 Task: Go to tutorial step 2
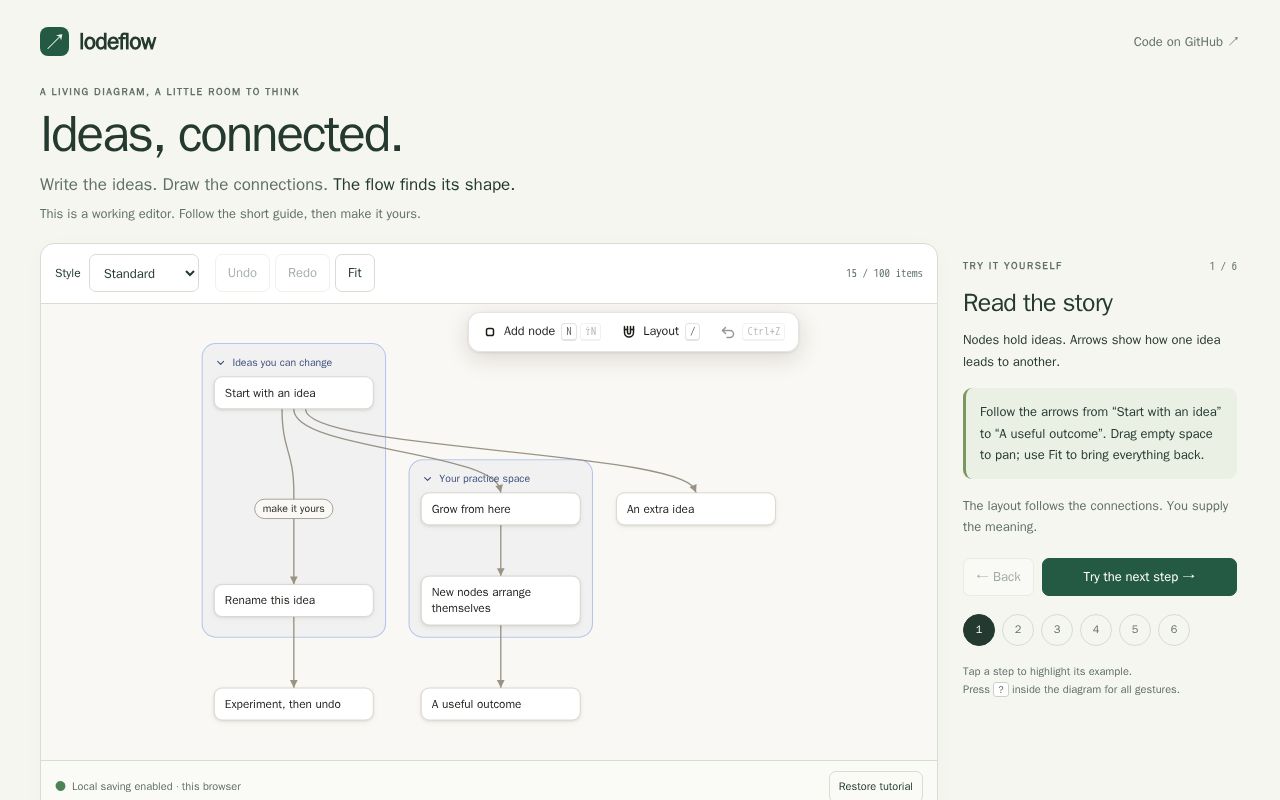click(1018, 630)
